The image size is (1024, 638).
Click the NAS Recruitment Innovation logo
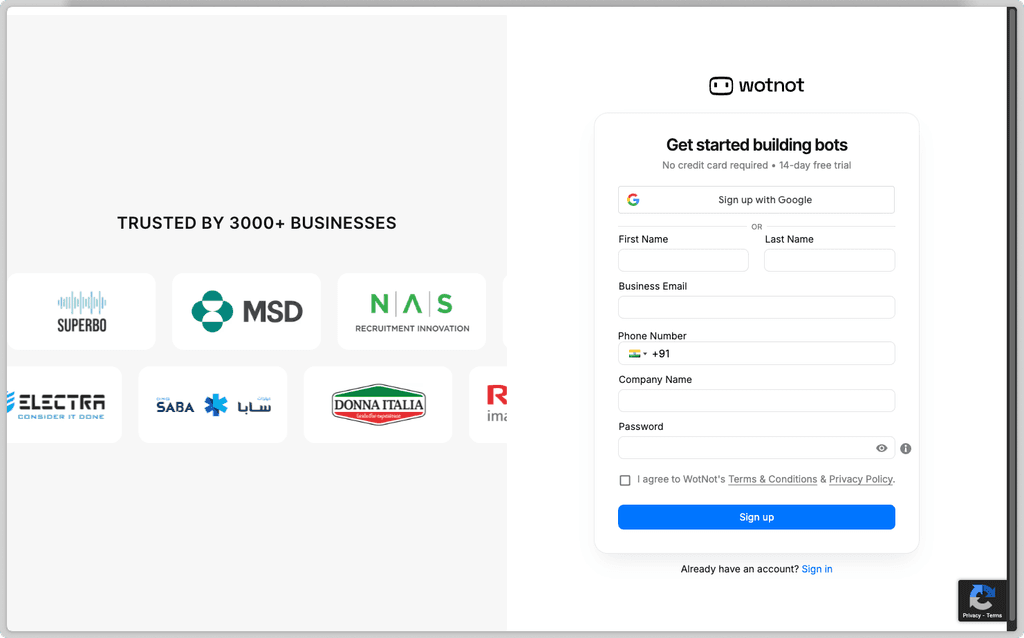[x=411, y=310]
